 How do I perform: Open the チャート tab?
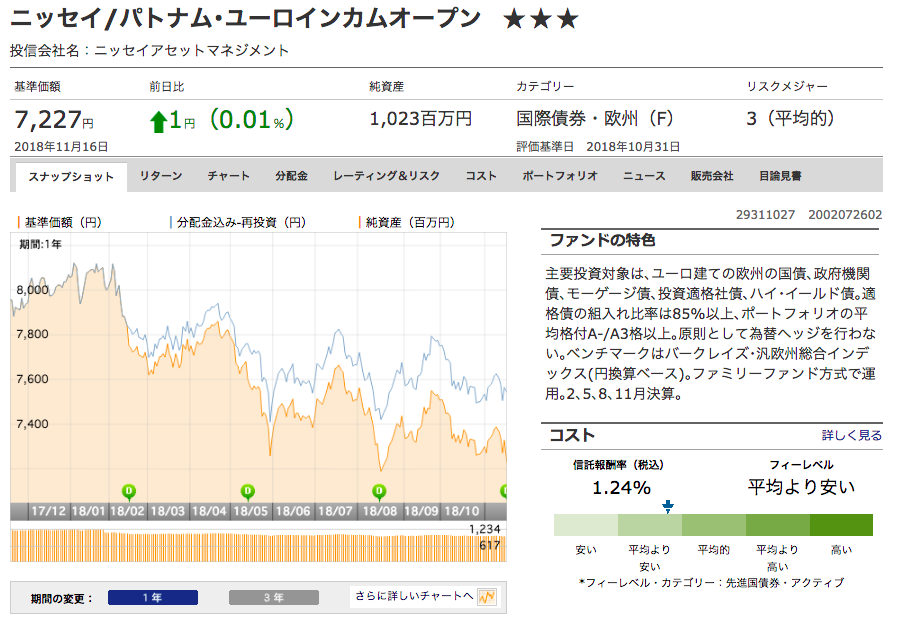tap(228, 176)
